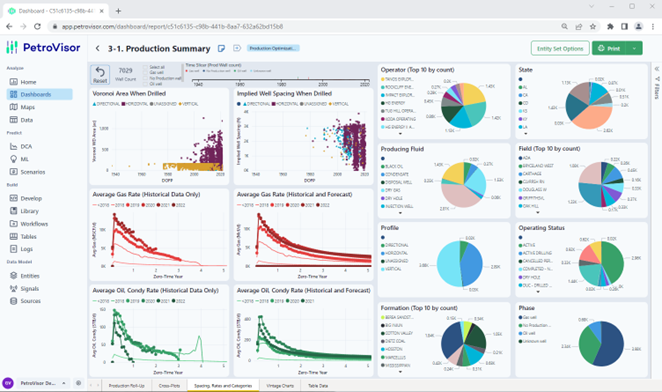Collapse the Filters side panel

click(657, 68)
